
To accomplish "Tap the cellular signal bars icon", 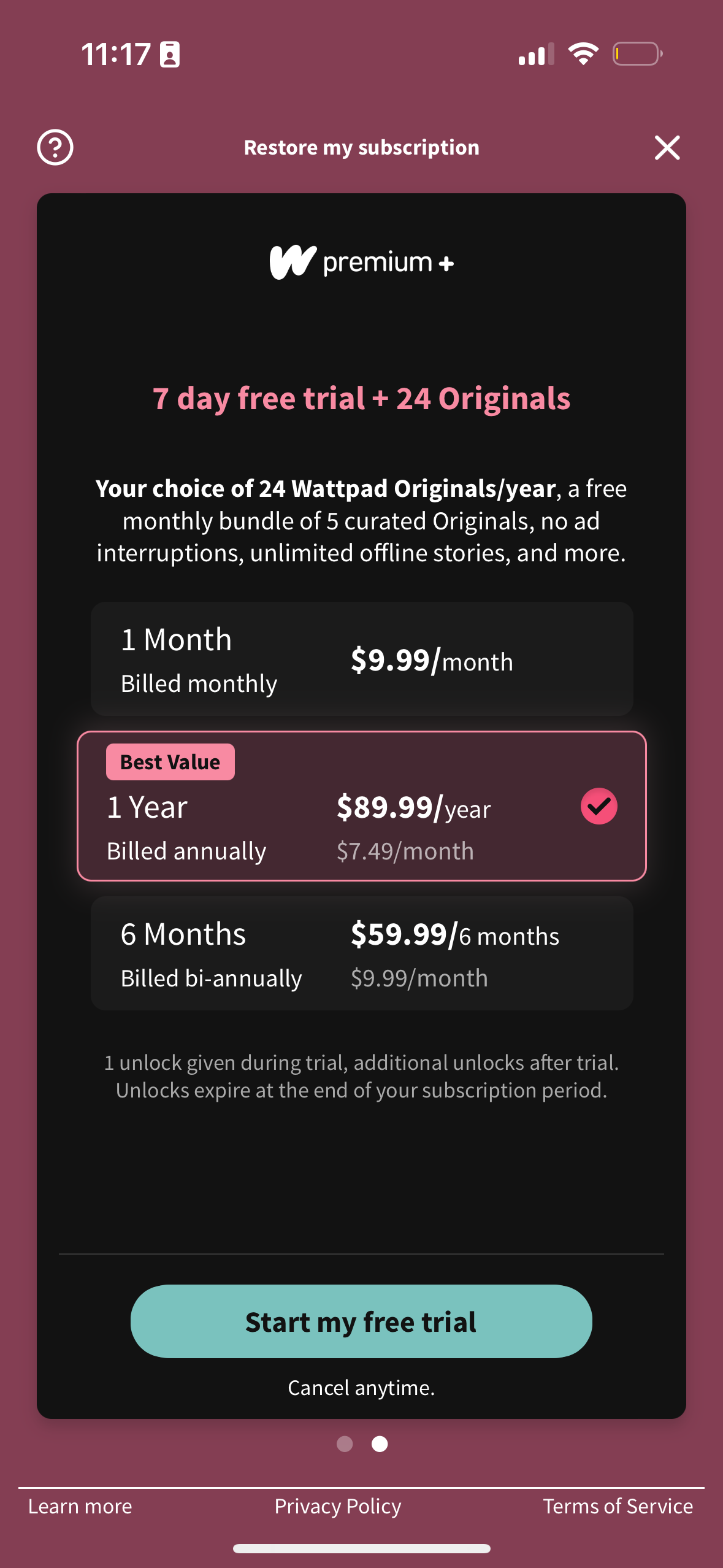I will [536, 54].
